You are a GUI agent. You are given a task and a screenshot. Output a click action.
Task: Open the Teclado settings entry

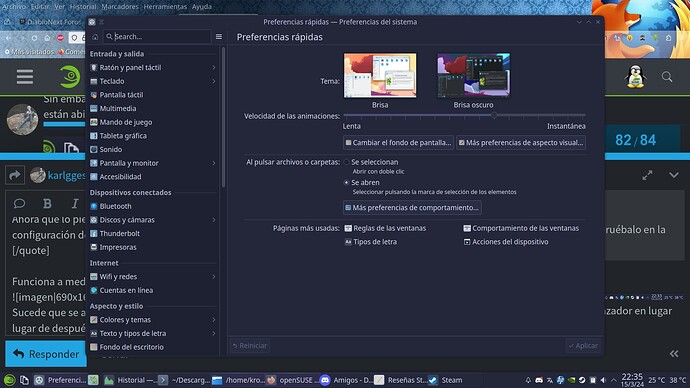pos(153,81)
